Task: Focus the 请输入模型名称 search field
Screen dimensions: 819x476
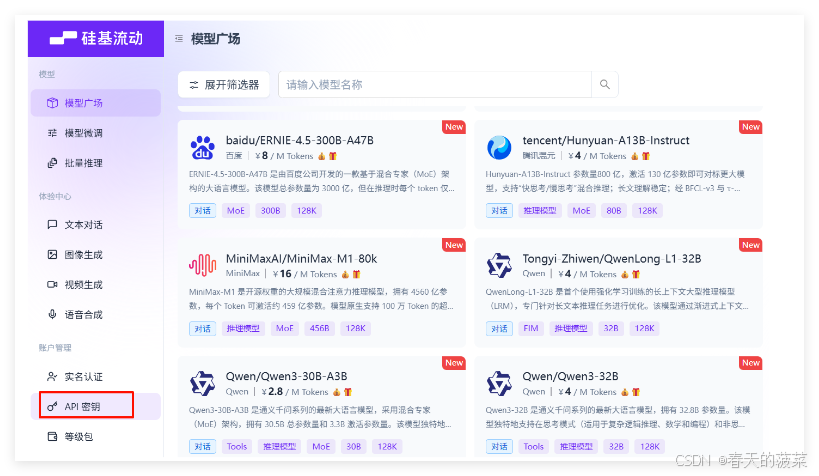Action: [x=435, y=85]
